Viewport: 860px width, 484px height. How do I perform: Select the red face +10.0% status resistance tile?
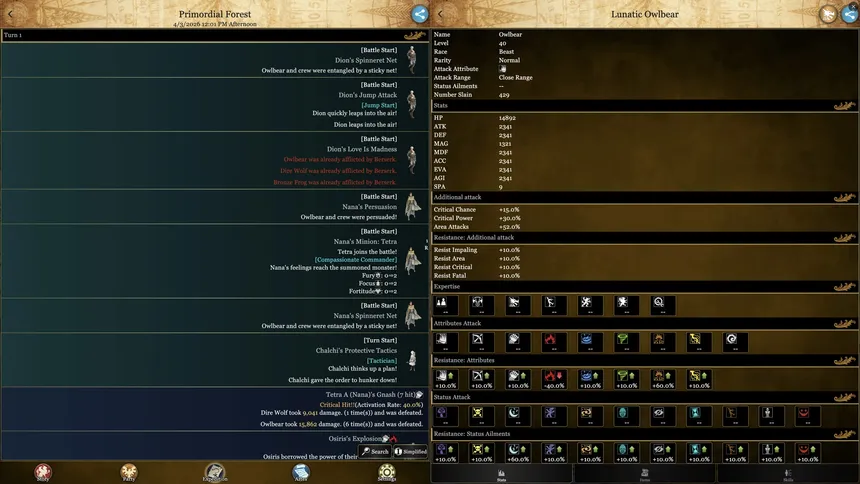pyautogui.click(x=807, y=453)
